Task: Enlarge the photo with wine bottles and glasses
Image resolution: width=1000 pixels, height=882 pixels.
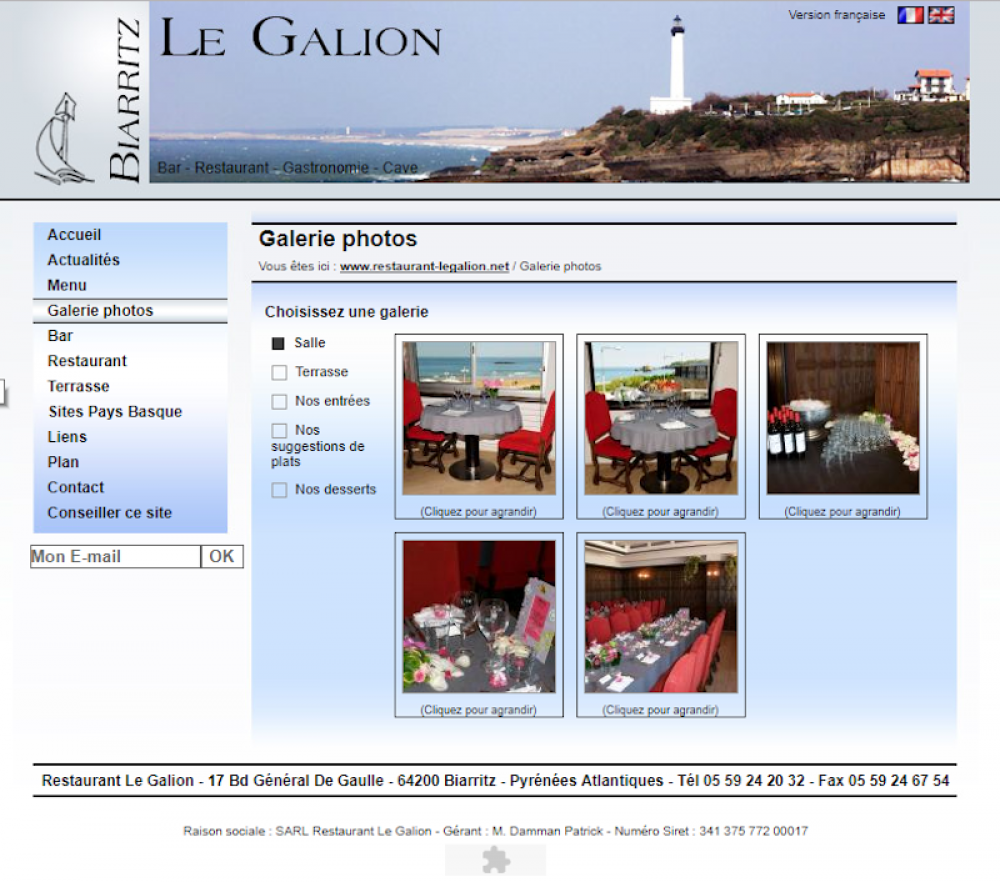Action: click(843, 418)
